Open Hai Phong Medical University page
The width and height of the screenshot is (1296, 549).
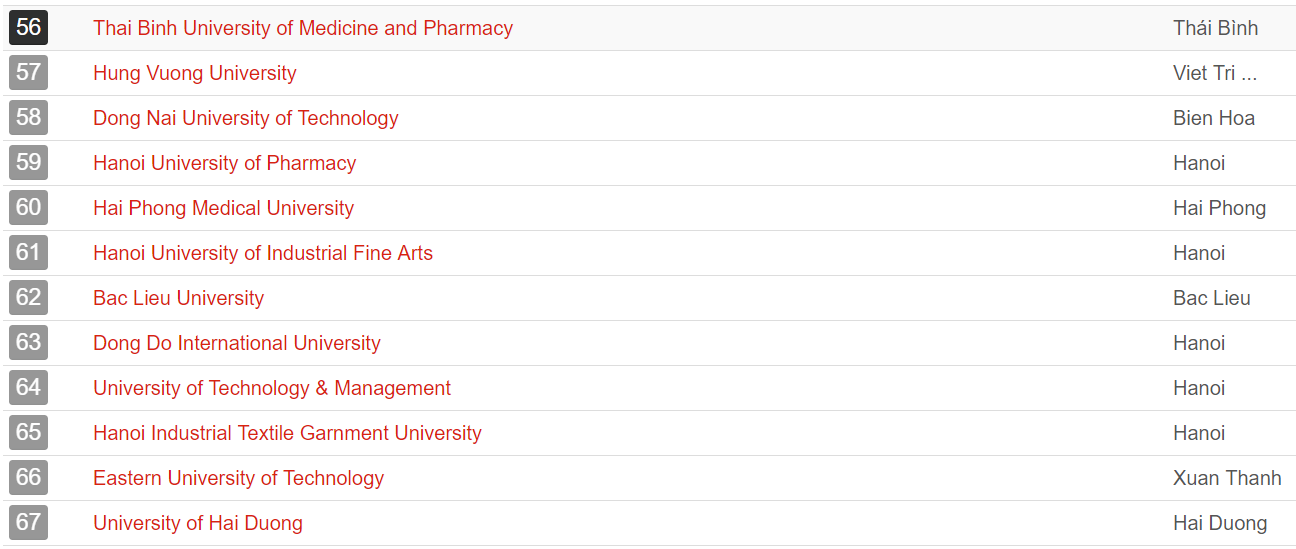(x=223, y=208)
